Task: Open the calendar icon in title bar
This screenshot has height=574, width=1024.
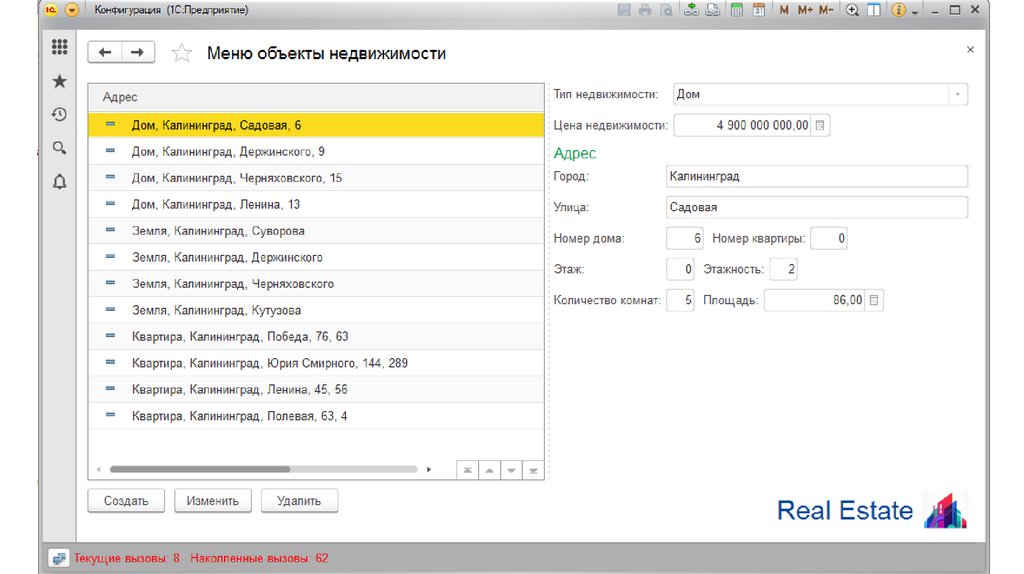Action: tap(758, 10)
